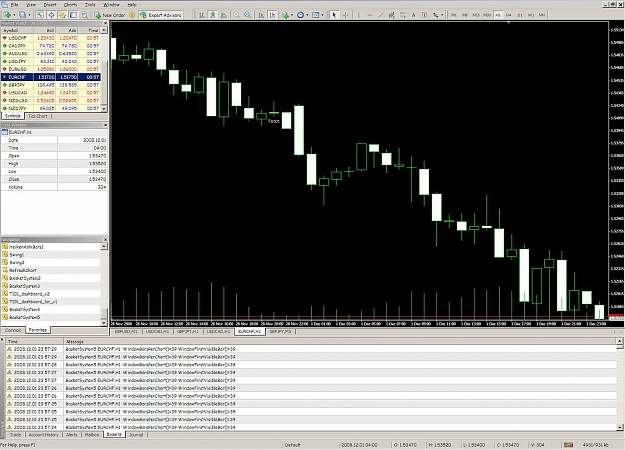Open the Common tab in Navigator
The height and width of the screenshot is (450, 625).
pos(13,330)
